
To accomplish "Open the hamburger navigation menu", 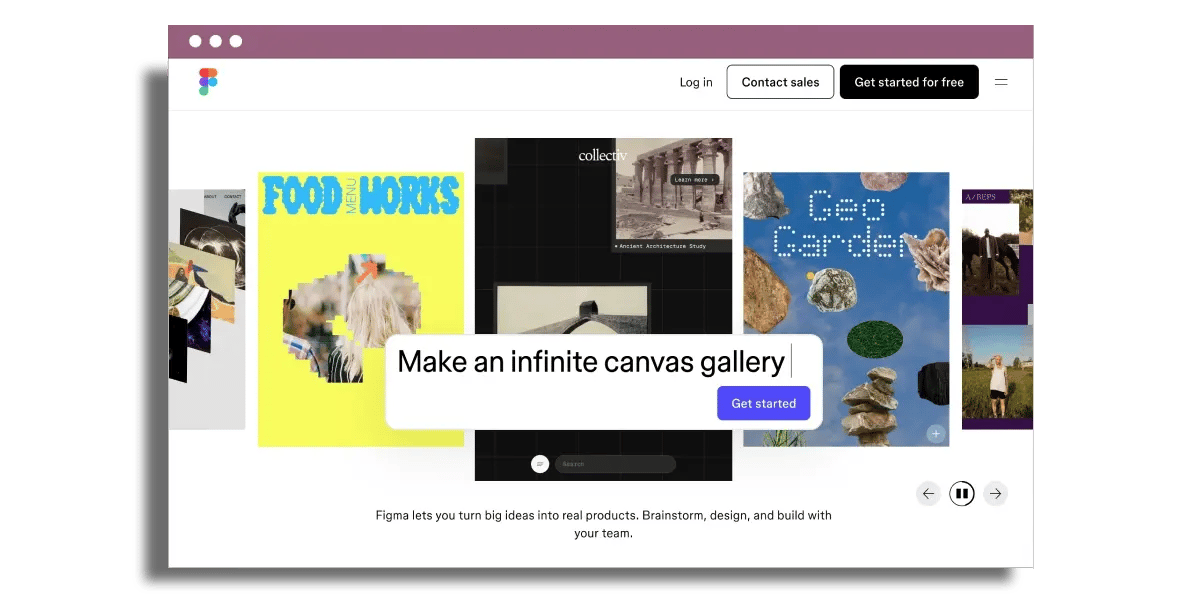I will click(1001, 82).
